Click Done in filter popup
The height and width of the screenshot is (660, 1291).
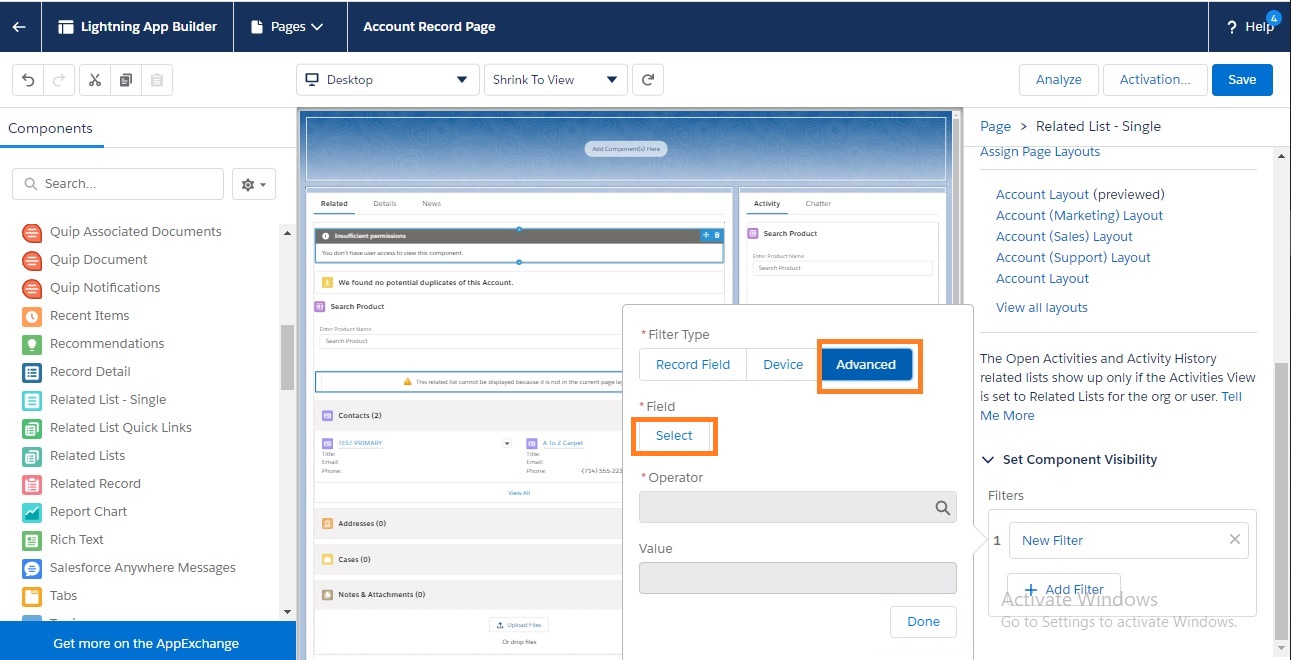pyautogui.click(x=923, y=621)
